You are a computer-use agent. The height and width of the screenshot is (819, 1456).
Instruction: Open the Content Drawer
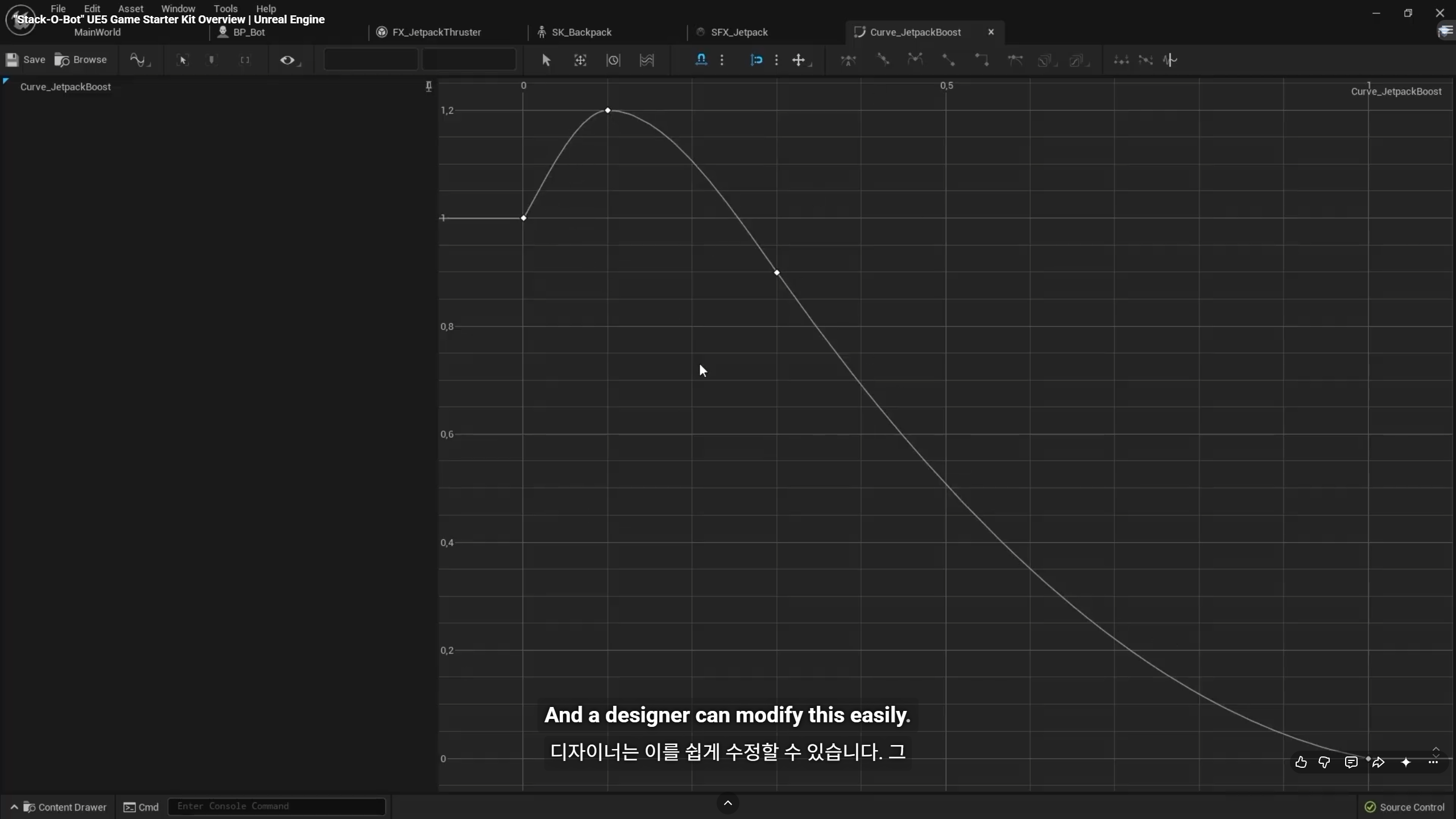tap(59, 807)
